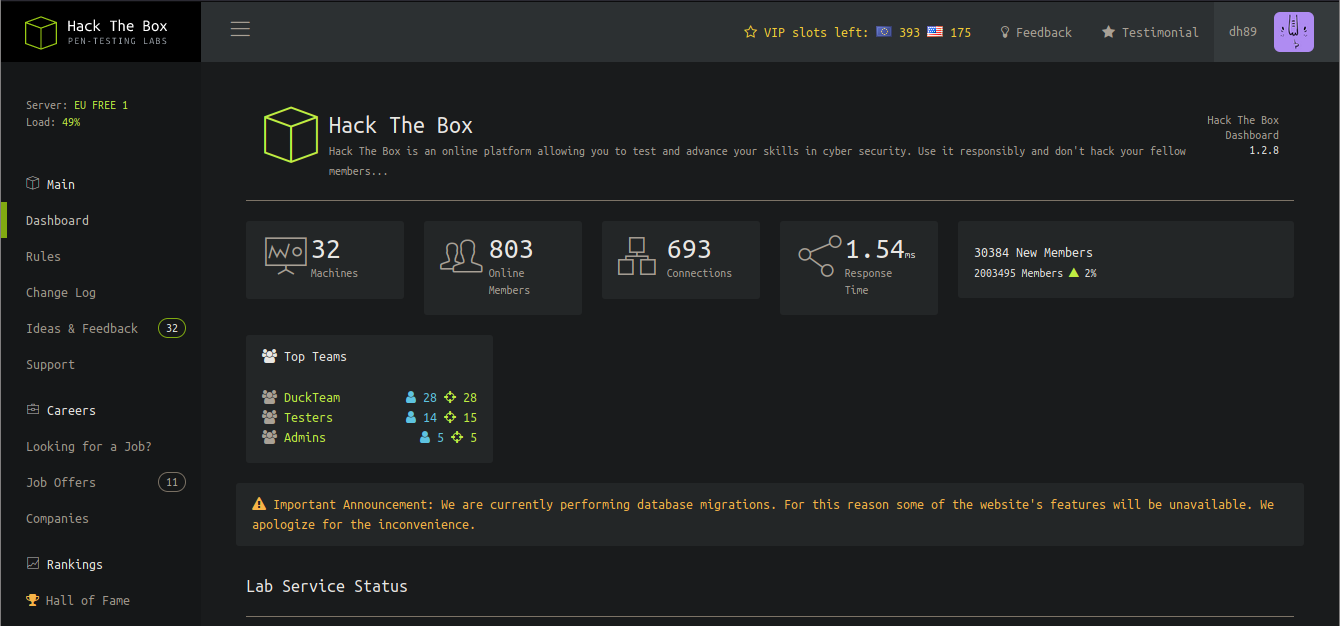Click the Response Time share-nodes icon
The height and width of the screenshot is (626, 1340).
pos(820,256)
